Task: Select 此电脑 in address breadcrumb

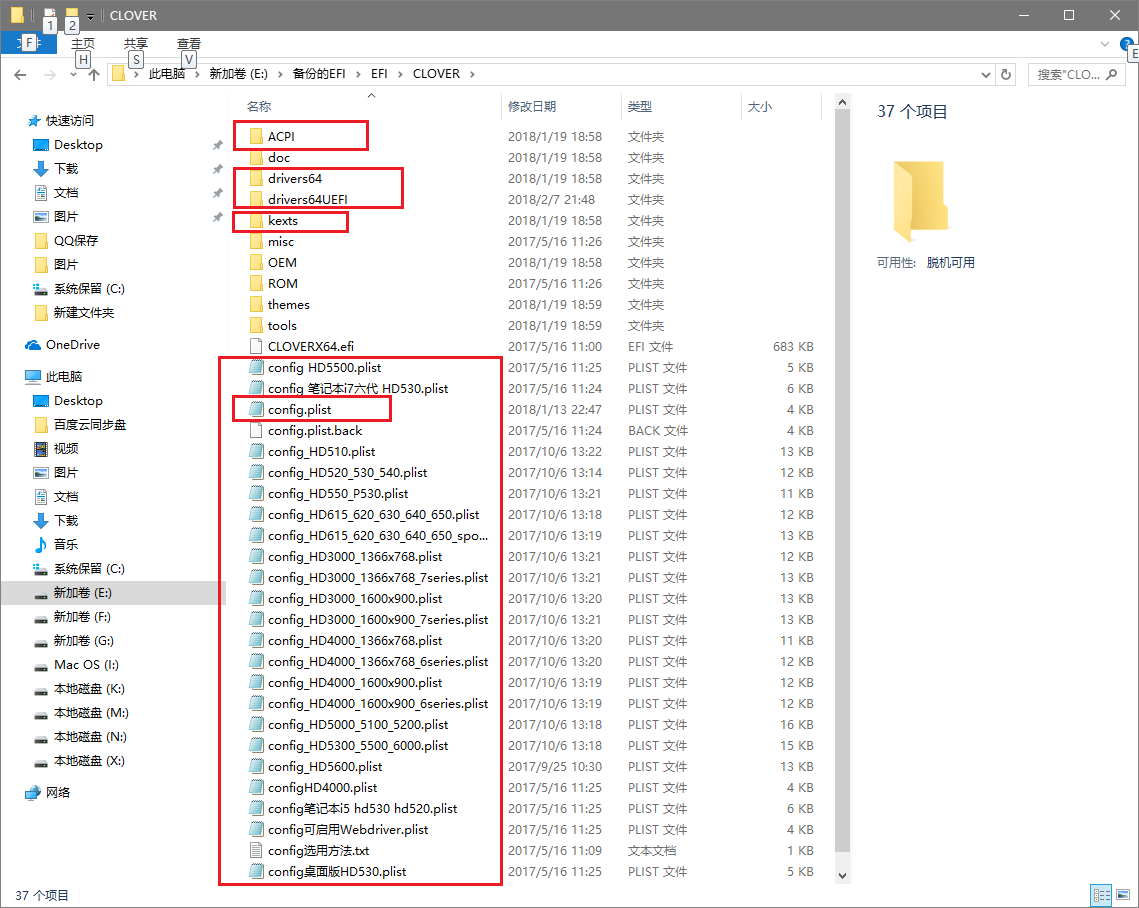Action: [166, 74]
